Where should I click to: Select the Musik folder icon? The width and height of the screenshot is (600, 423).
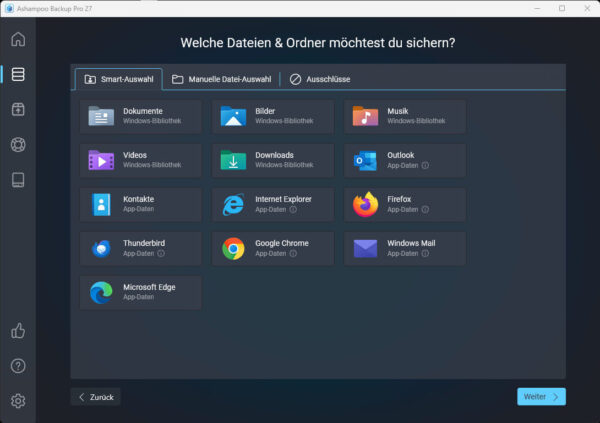pyautogui.click(x=365, y=116)
